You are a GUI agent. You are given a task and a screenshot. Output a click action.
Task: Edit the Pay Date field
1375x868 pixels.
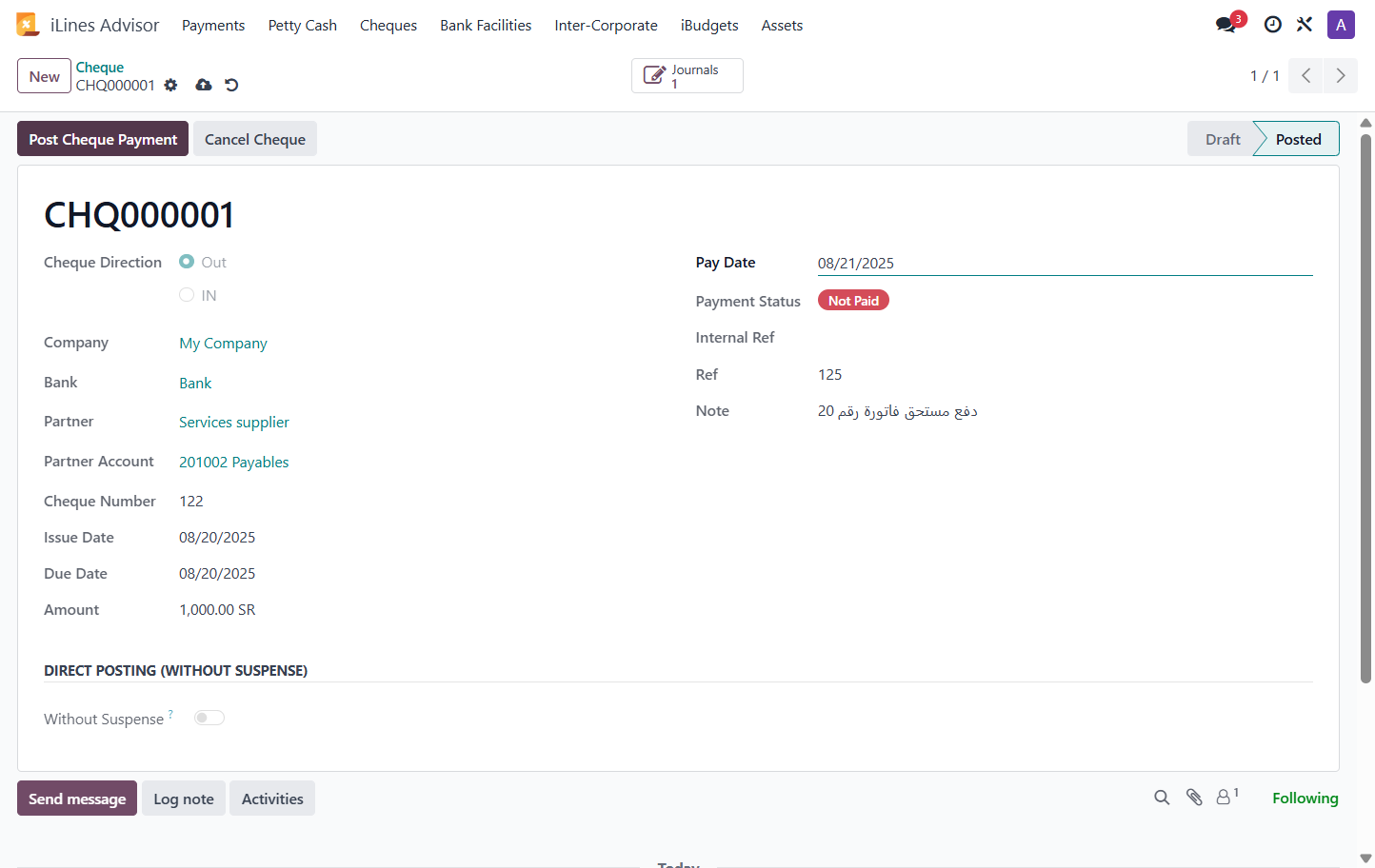click(1065, 264)
